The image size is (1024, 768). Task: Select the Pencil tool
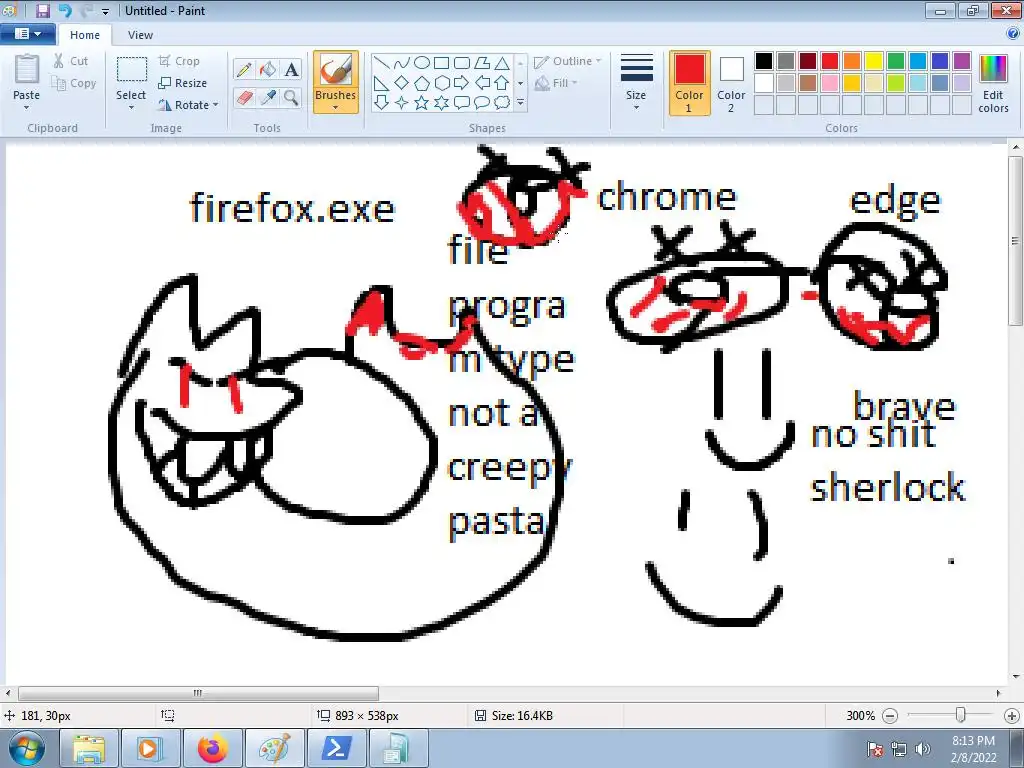coord(244,69)
